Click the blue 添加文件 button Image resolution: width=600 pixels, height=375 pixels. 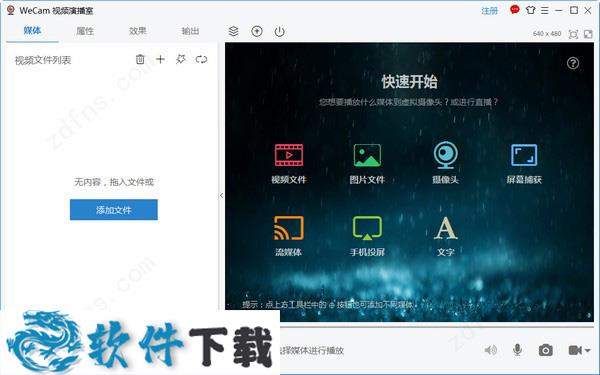pos(114,210)
